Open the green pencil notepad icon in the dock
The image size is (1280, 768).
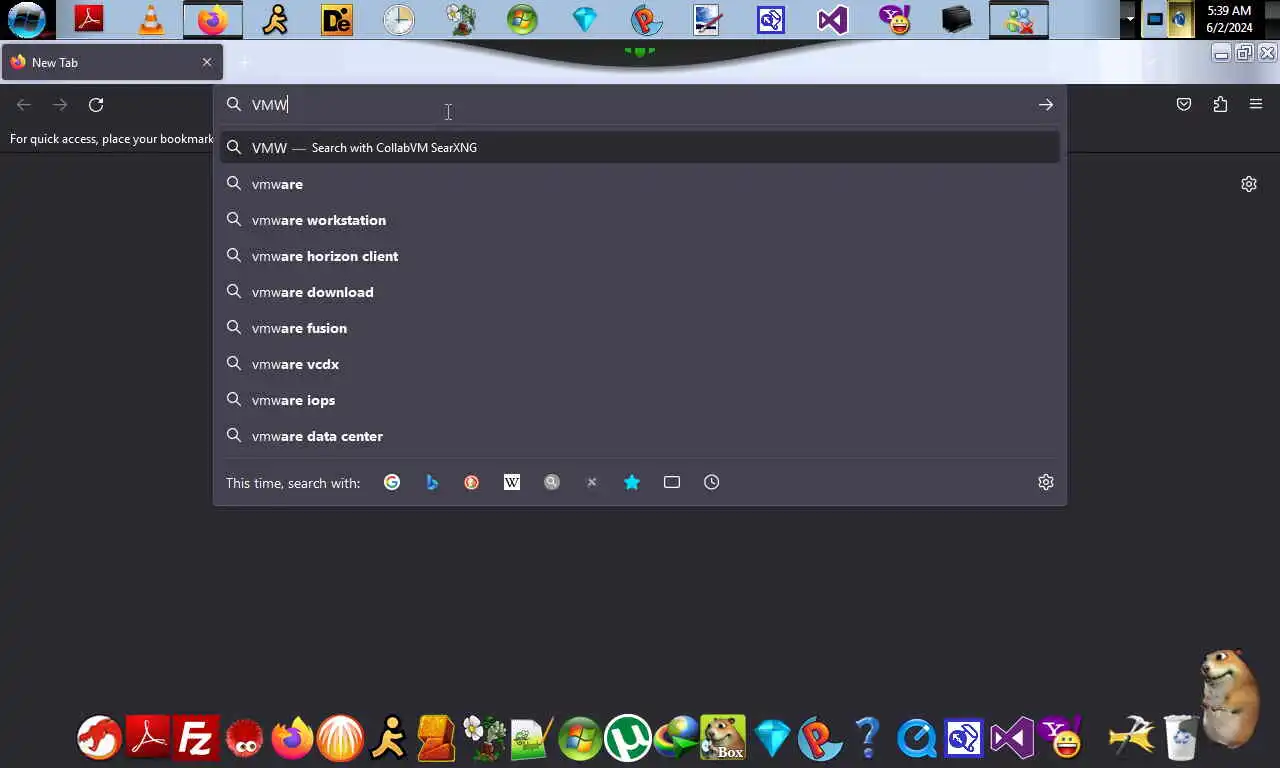coord(531,739)
